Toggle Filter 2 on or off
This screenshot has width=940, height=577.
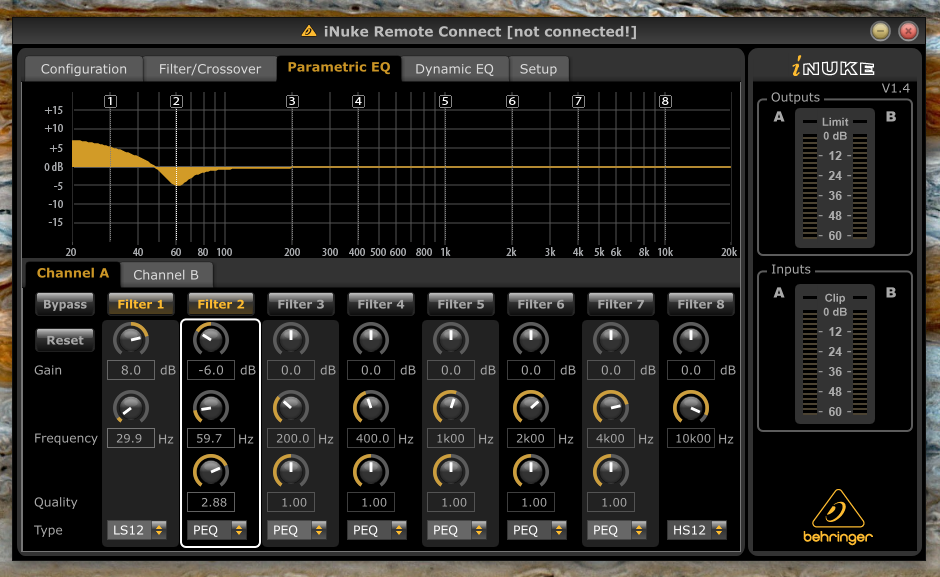(221, 304)
